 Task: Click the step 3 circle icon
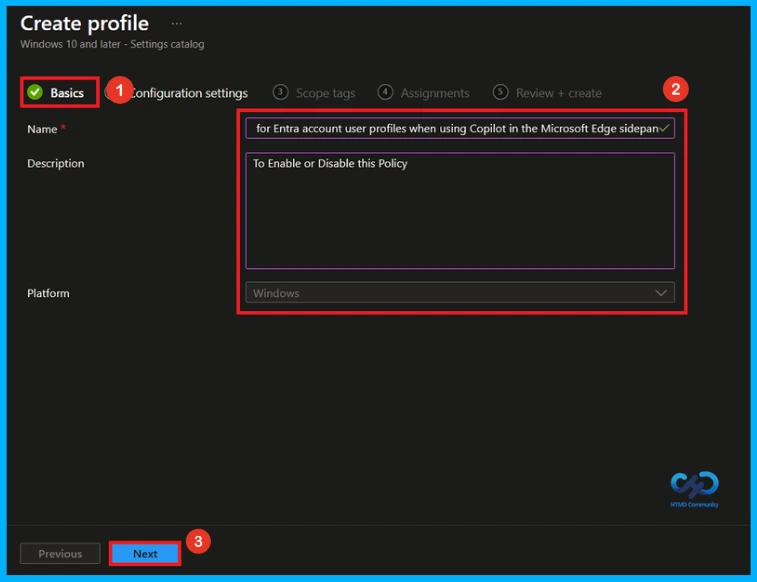280,92
